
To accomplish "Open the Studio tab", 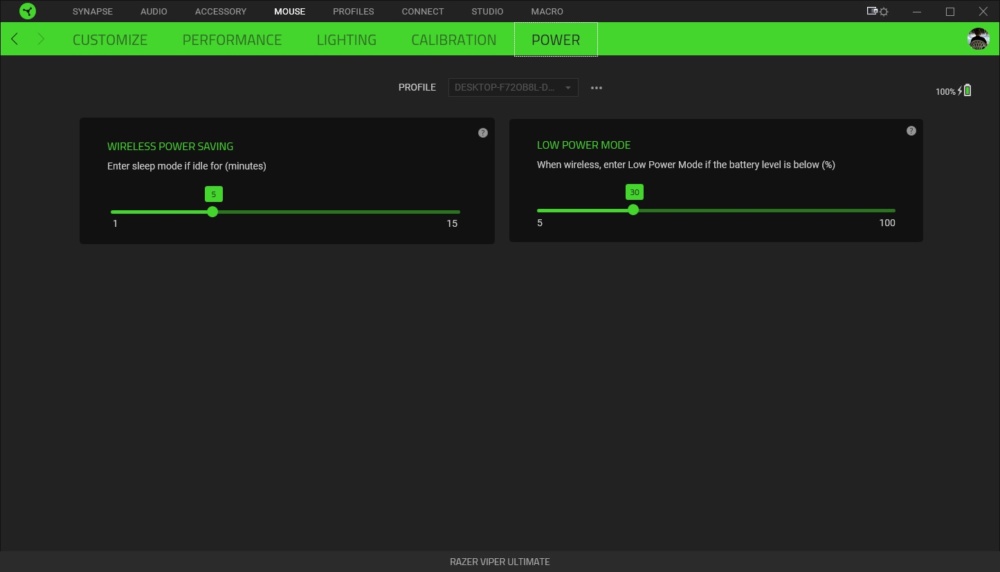I will pyautogui.click(x=487, y=11).
